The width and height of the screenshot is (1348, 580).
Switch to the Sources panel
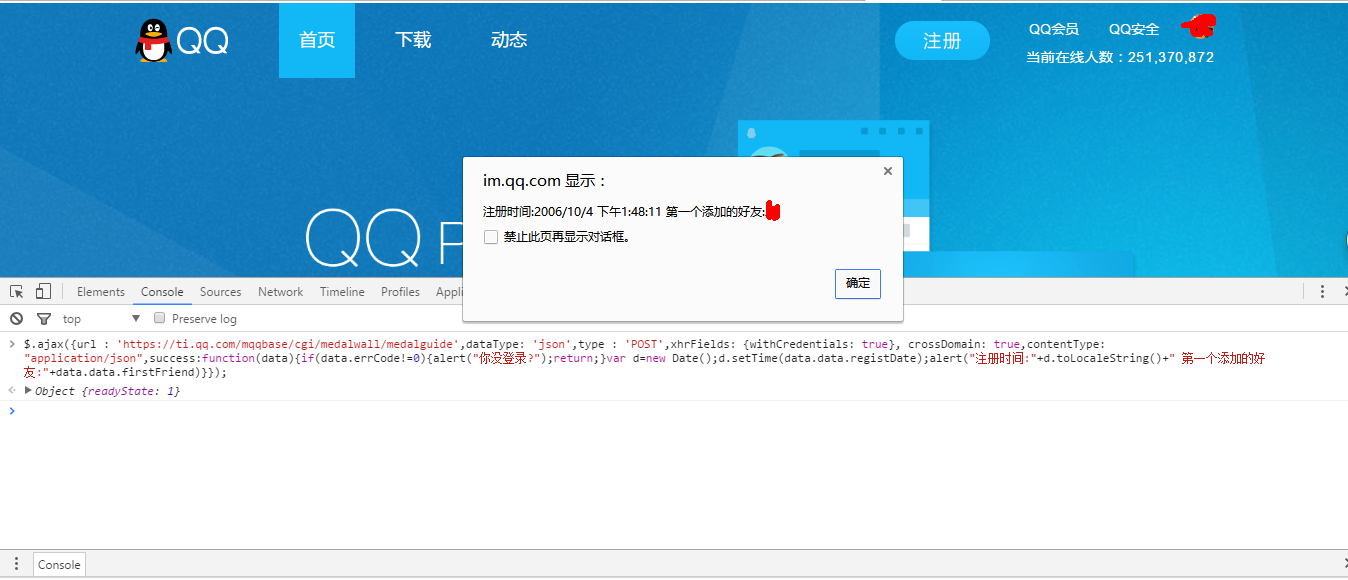click(220, 291)
